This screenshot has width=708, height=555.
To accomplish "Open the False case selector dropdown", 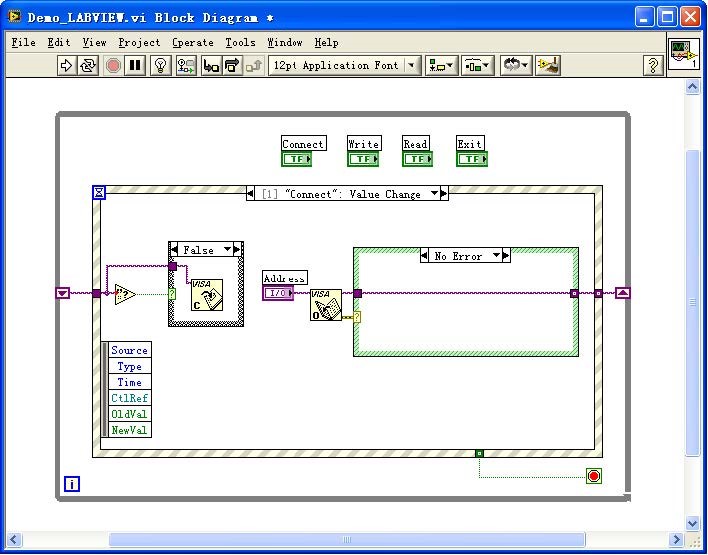I will (x=228, y=249).
